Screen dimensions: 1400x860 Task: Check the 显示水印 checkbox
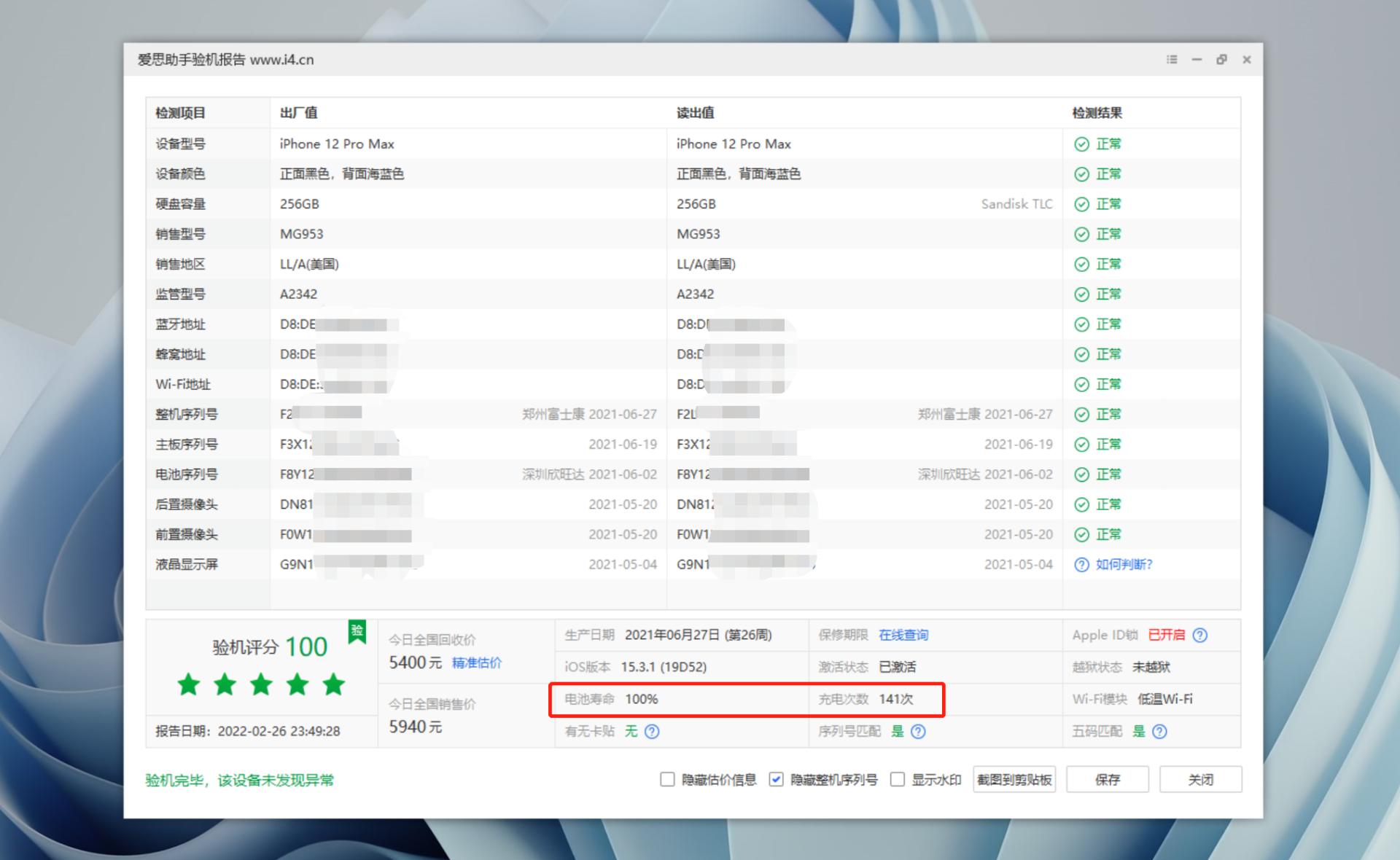coord(898,779)
